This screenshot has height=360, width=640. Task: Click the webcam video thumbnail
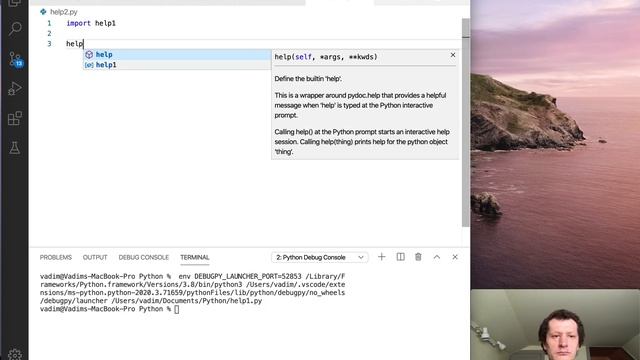tap(555, 325)
